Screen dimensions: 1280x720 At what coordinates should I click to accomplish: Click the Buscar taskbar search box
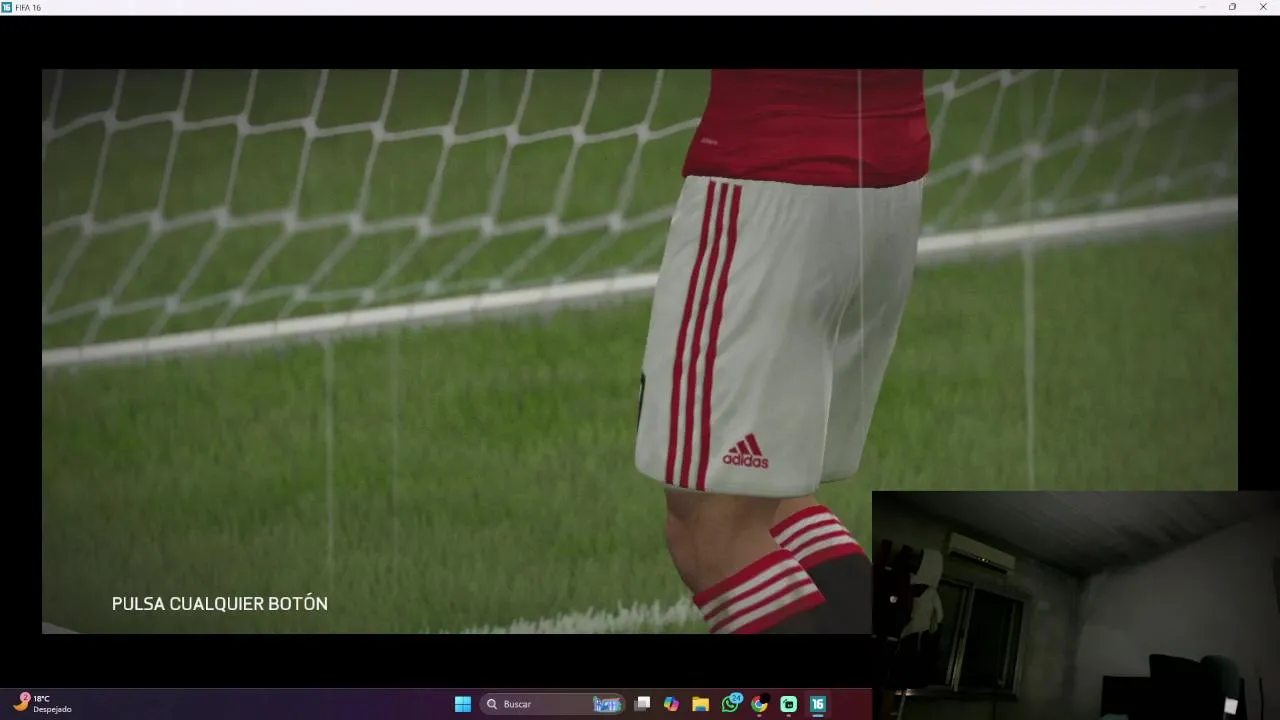[x=553, y=704]
